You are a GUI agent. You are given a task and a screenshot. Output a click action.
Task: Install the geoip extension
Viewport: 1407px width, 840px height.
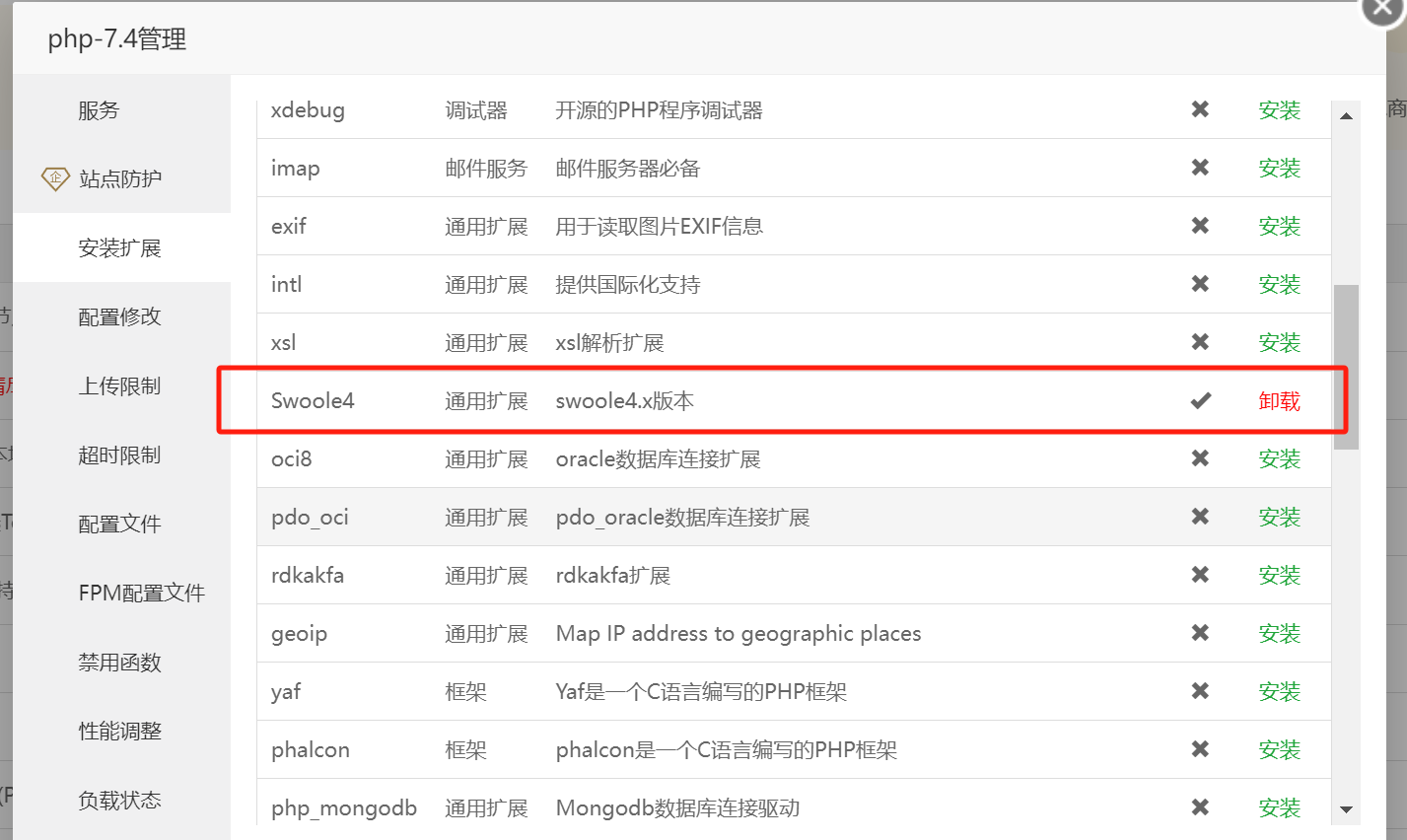tap(1280, 633)
